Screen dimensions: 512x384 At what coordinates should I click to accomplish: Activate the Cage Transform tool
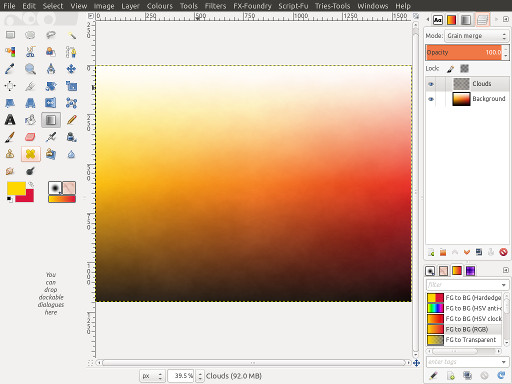71,103
